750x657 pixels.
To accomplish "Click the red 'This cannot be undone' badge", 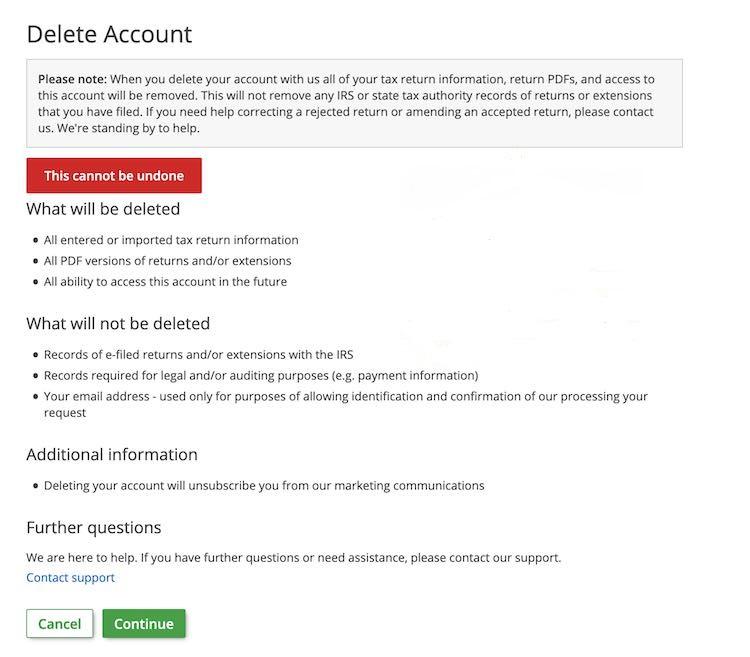I will click(x=114, y=176).
